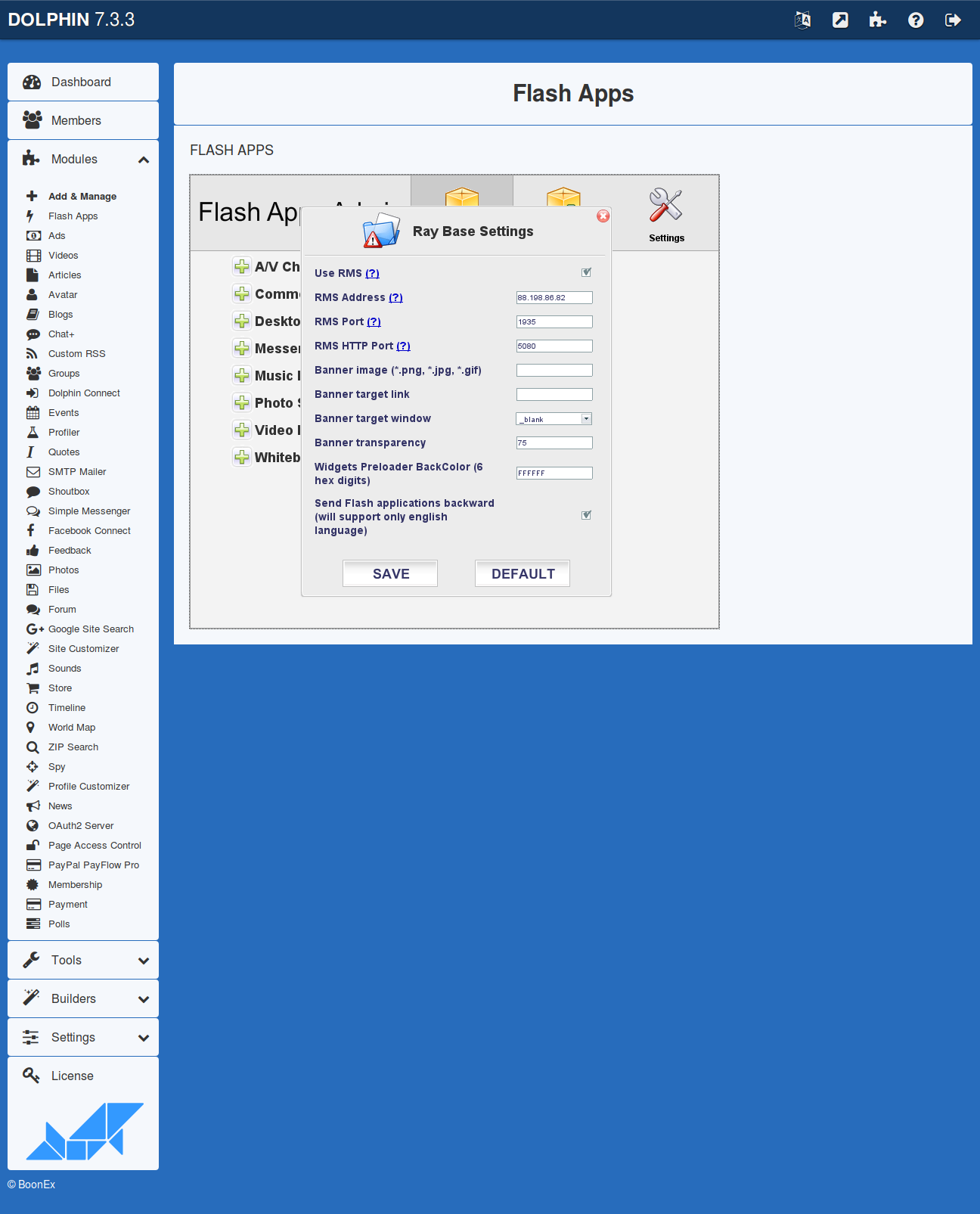Click the shopping cart icon beside Store

click(33, 688)
